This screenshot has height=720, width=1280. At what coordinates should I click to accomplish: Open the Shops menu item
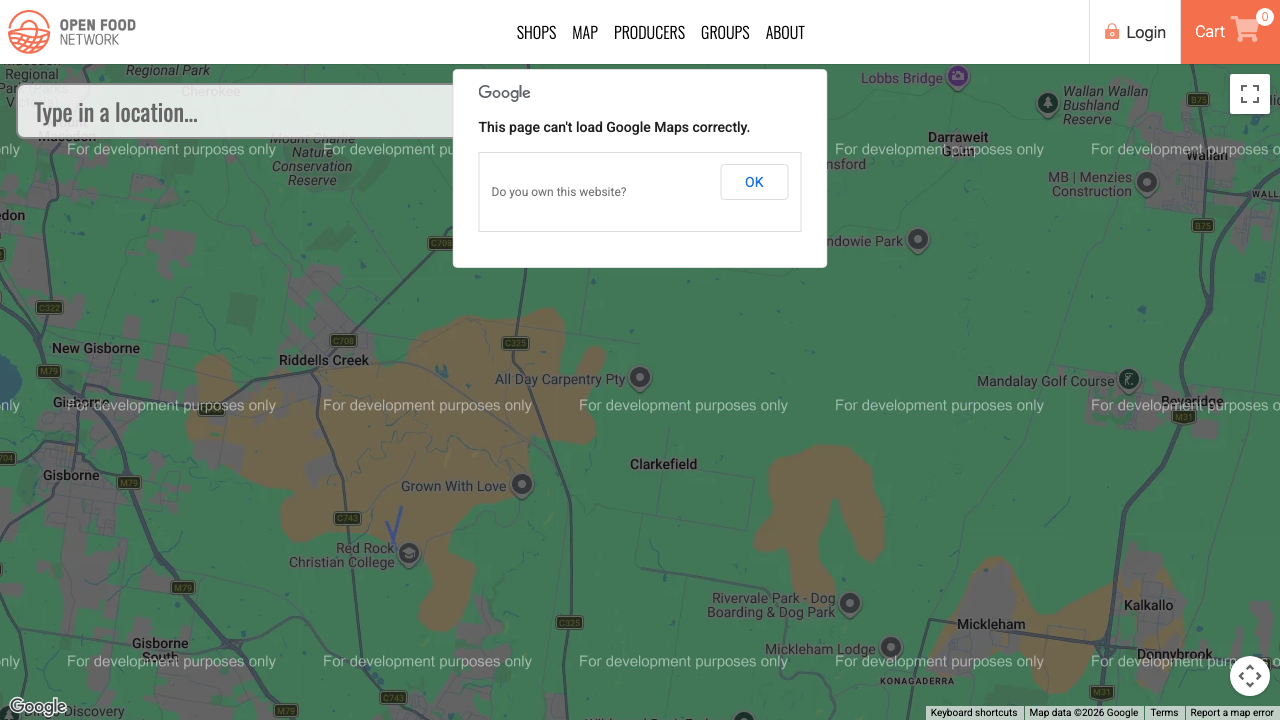pyautogui.click(x=536, y=32)
